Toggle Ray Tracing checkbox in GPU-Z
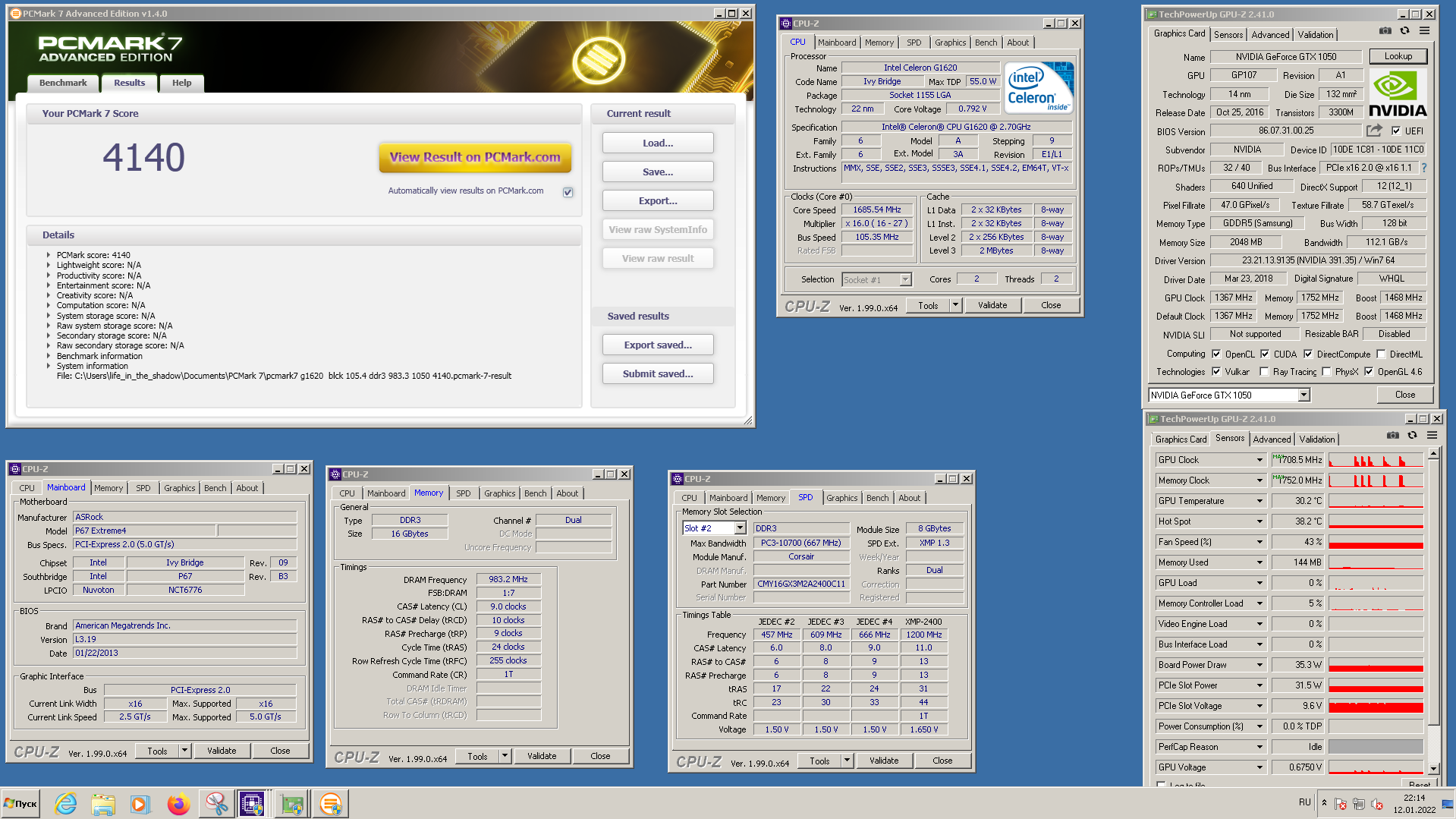Image resolution: width=1456 pixels, height=819 pixels. (x=1264, y=371)
